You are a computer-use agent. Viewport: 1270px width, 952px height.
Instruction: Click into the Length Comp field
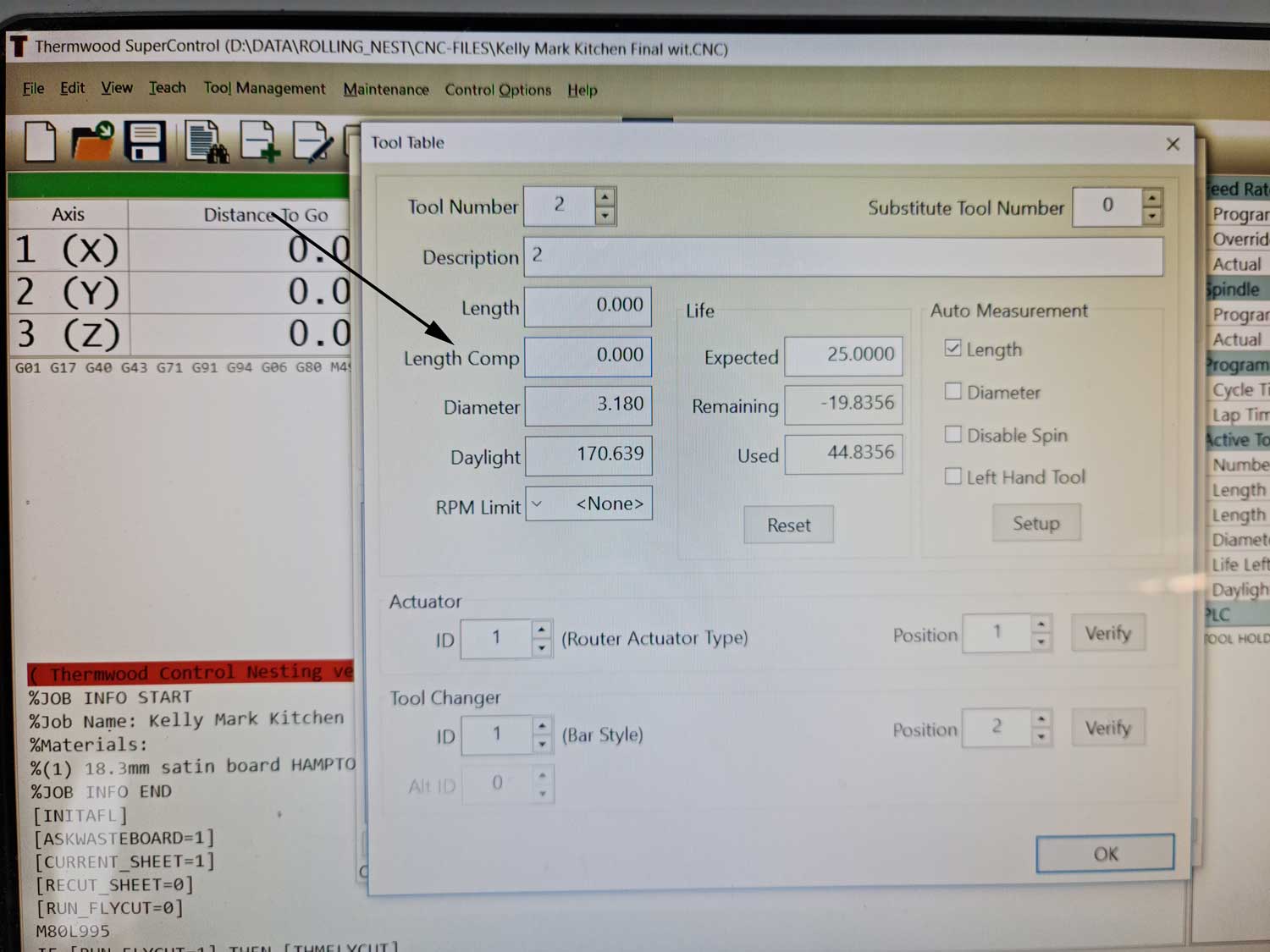tap(588, 356)
